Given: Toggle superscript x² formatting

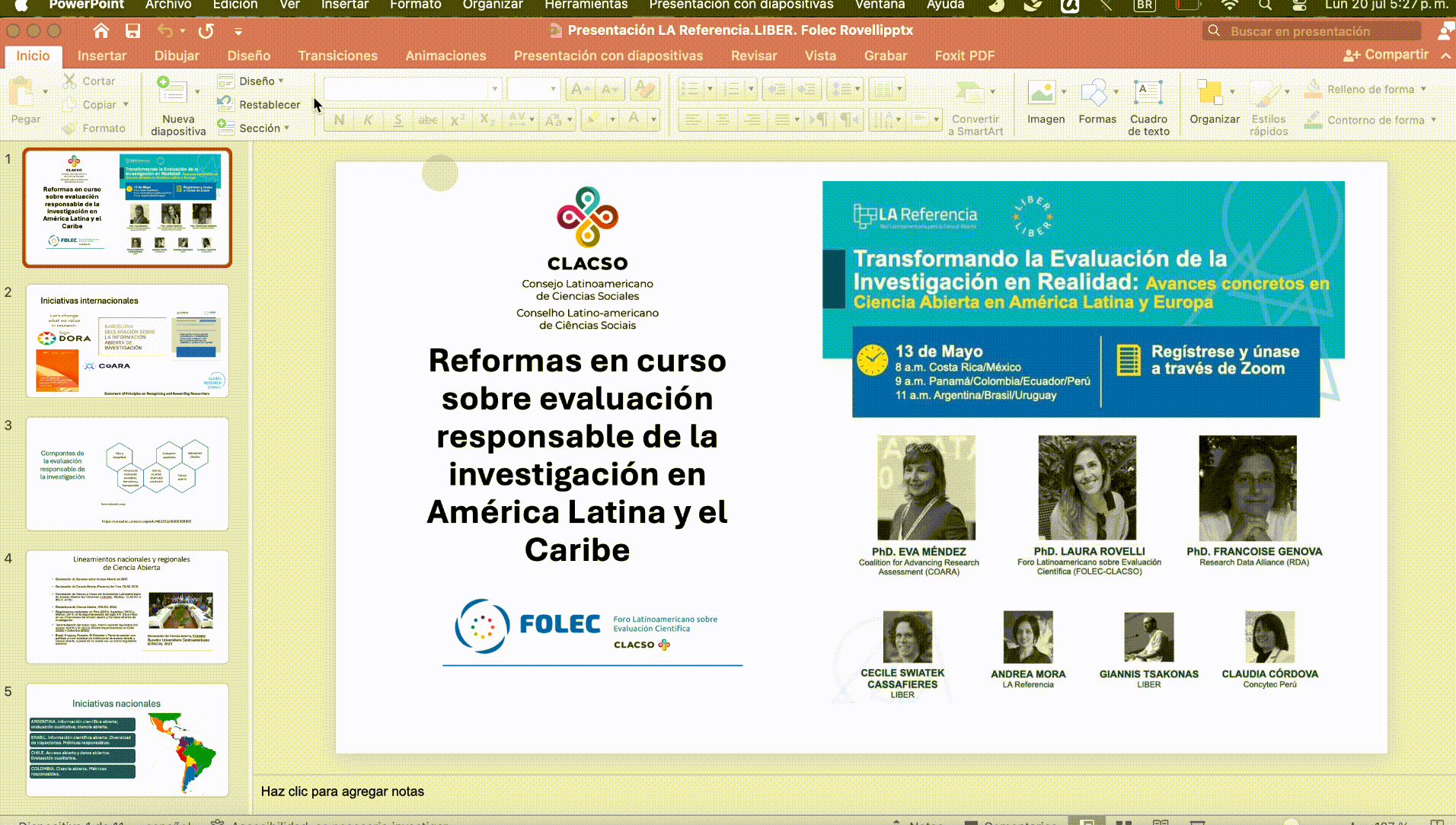Looking at the screenshot, I should coord(457,119).
